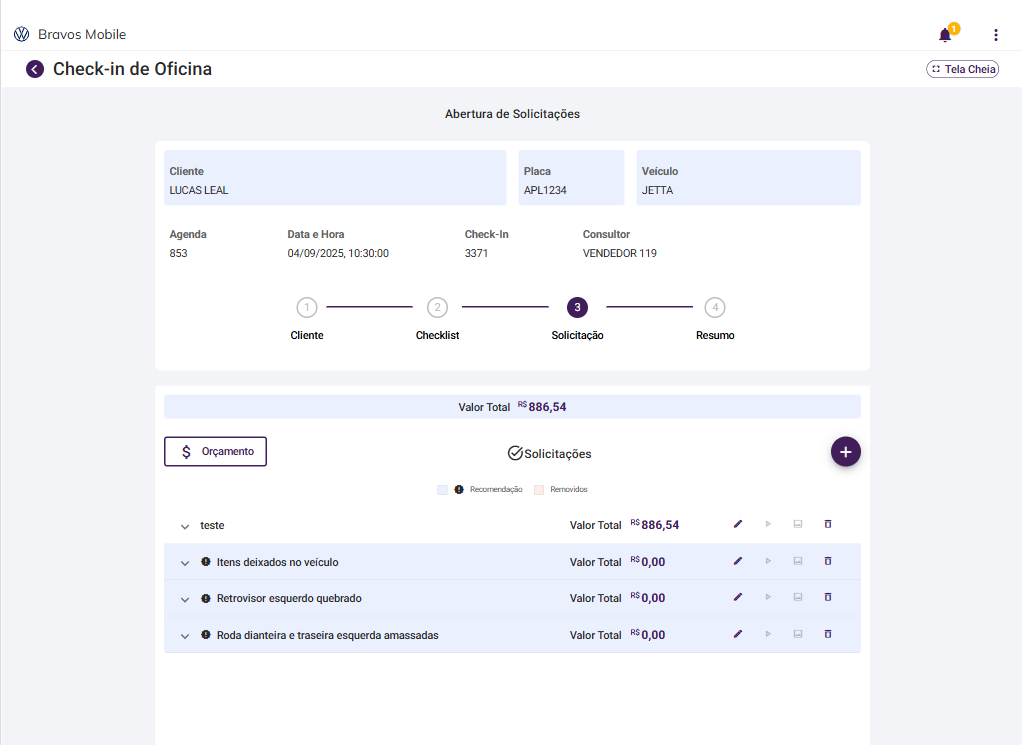
Task: Go to step 1 Cliente
Action: (x=307, y=307)
